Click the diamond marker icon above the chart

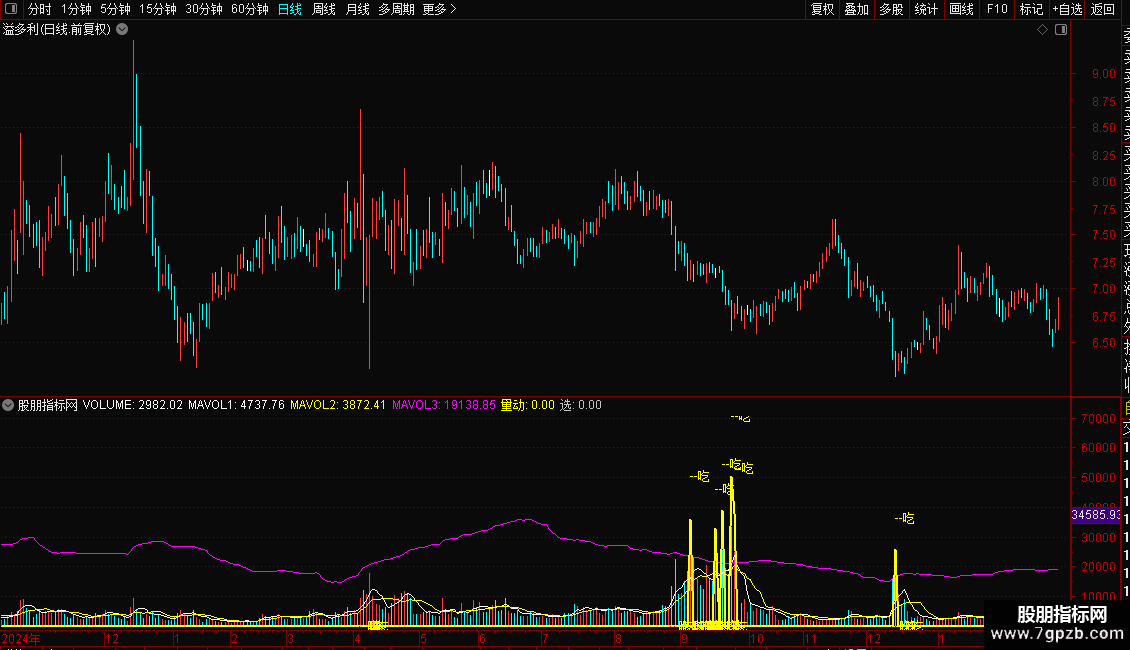[x=1042, y=30]
